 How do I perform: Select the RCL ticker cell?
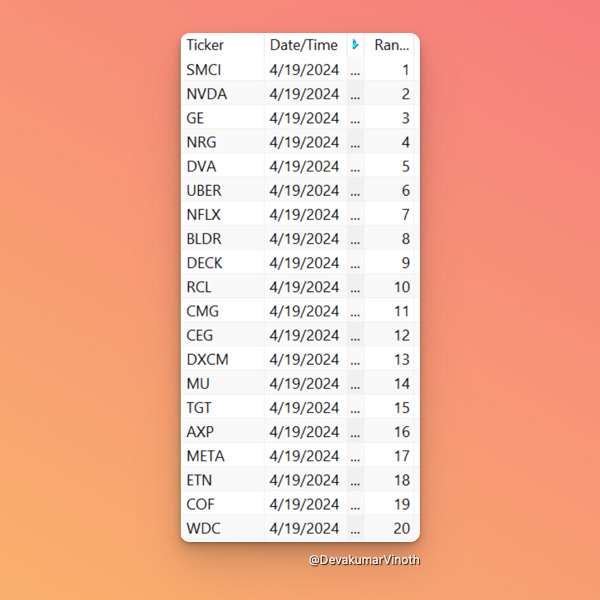(222, 287)
